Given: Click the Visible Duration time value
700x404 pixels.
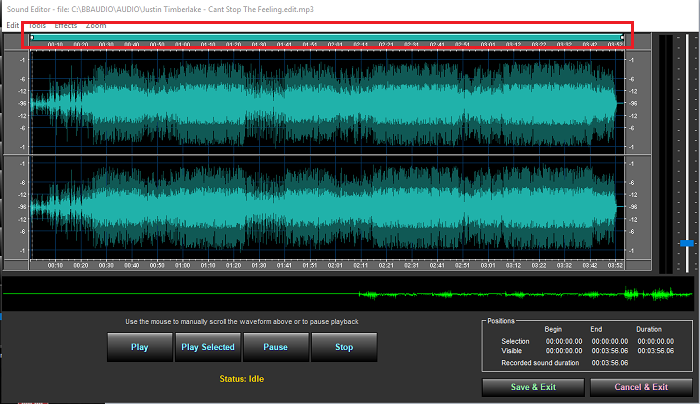Looking at the screenshot, I should 656,351.
